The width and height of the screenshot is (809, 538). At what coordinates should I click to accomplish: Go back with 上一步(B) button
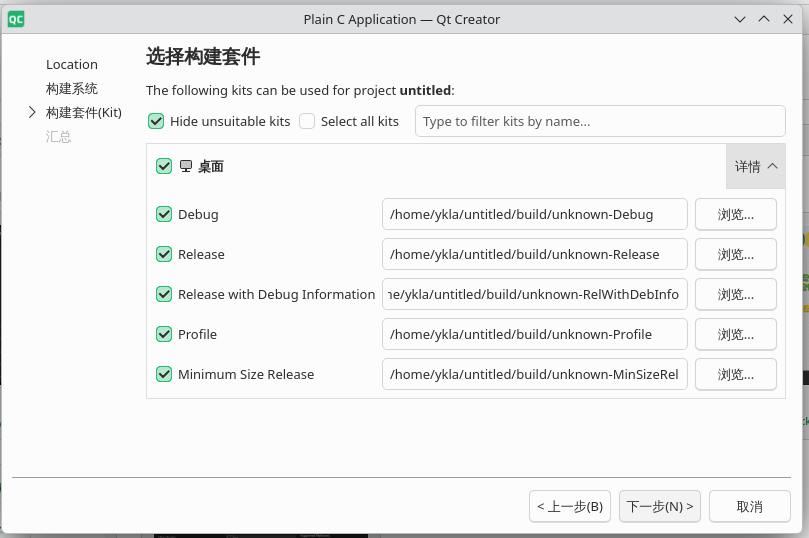click(570, 506)
